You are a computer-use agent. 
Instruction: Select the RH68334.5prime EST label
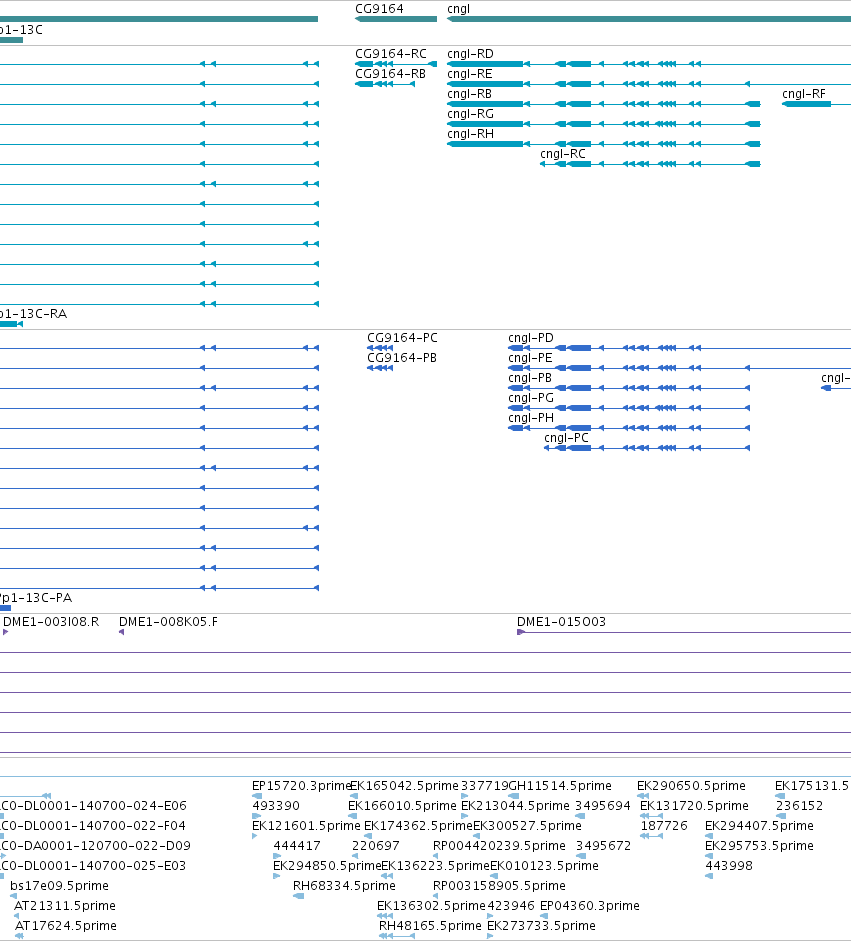[344, 886]
